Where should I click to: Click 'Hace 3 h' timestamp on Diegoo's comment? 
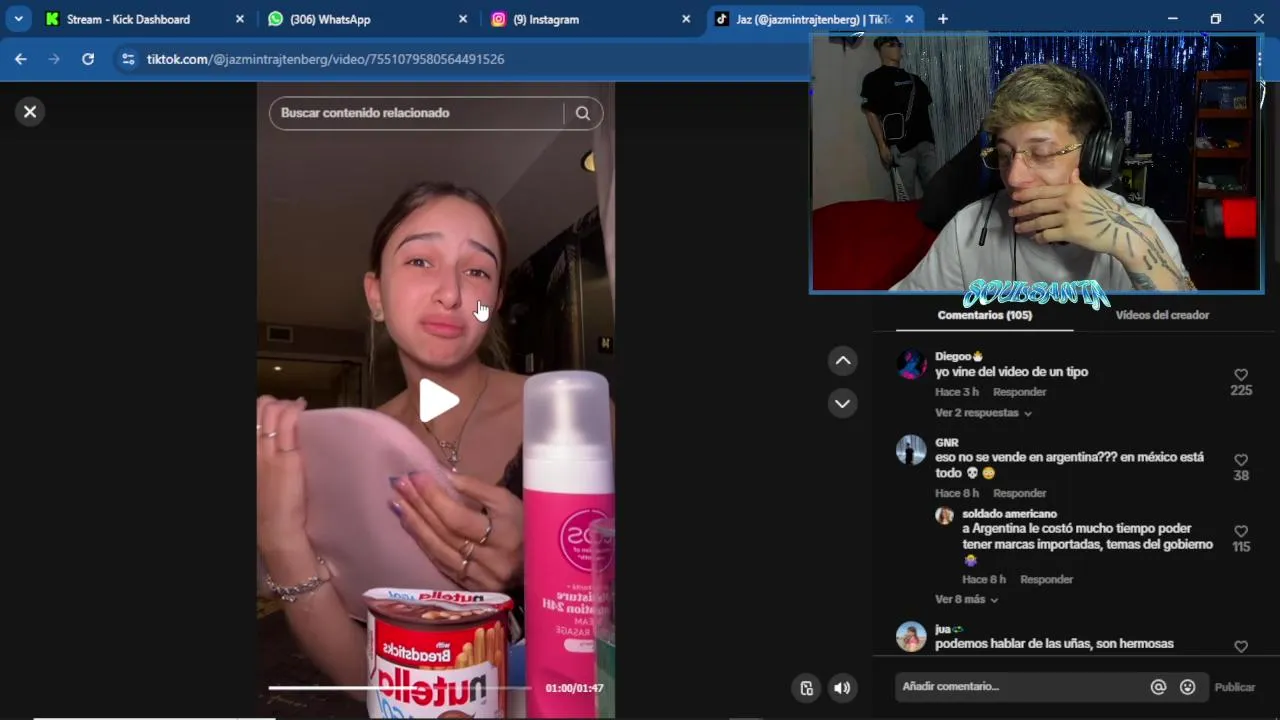click(957, 392)
